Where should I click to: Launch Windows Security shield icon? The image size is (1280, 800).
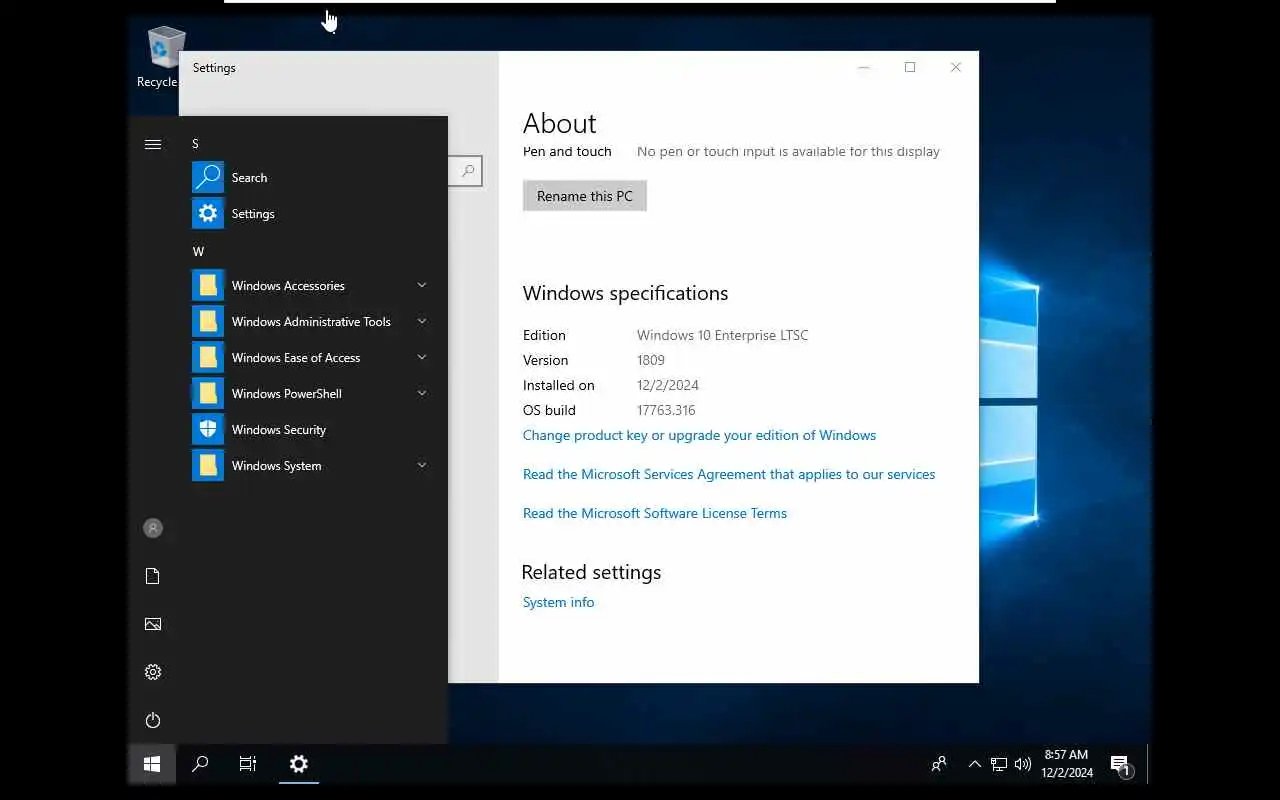pyautogui.click(x=208, y=429)
